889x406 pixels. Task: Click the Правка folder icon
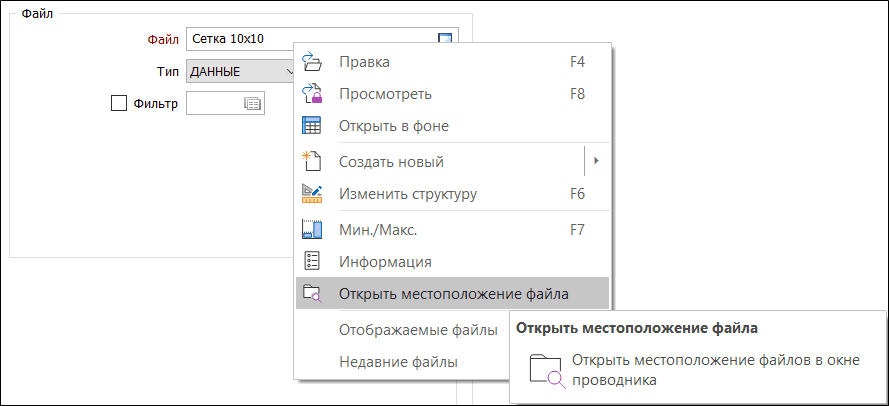pyautogui.click(x=312, y=61)
